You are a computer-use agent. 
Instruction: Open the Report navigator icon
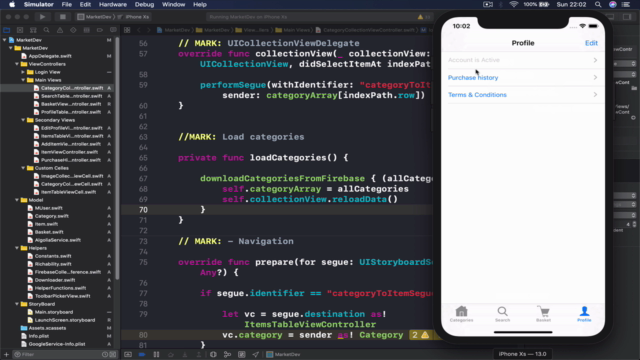(x=113, y=30)
